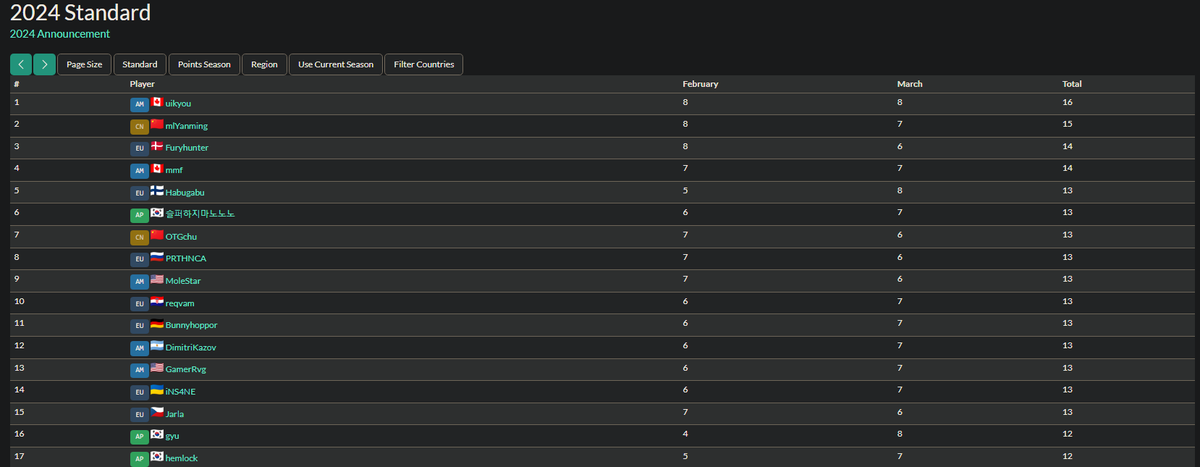Click China flag next to mlYanming
This screenshot has width=1200, height=467.
(x=157, y=125)
